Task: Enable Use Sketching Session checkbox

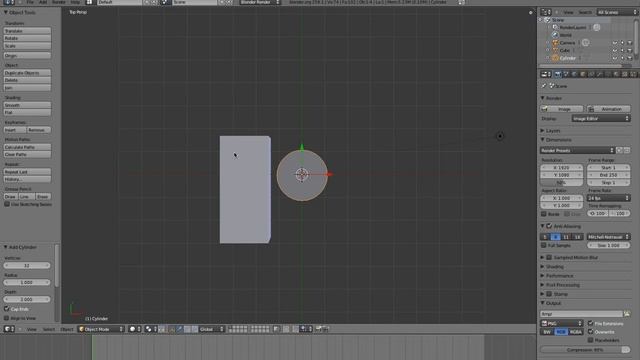Action: (x=7, y=204)
